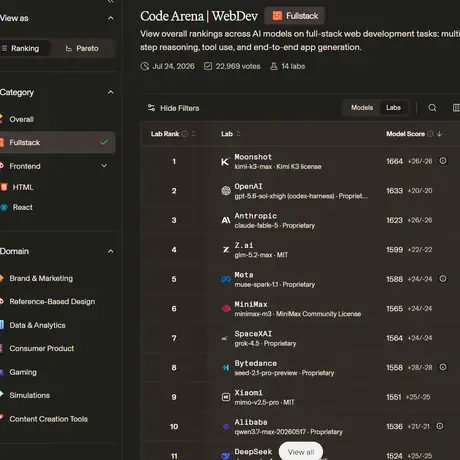Click the flask icon by 14 labs
This screenshot has height=460, width=460.
[x=273, y=66]
